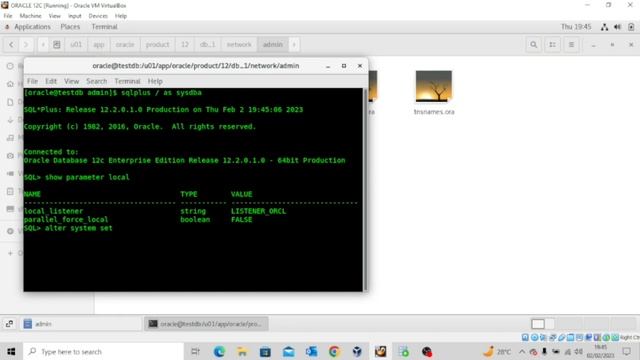Click weather 28°C widget on taskbar
This screenshot has width=640, height=360.
(497, 352)
